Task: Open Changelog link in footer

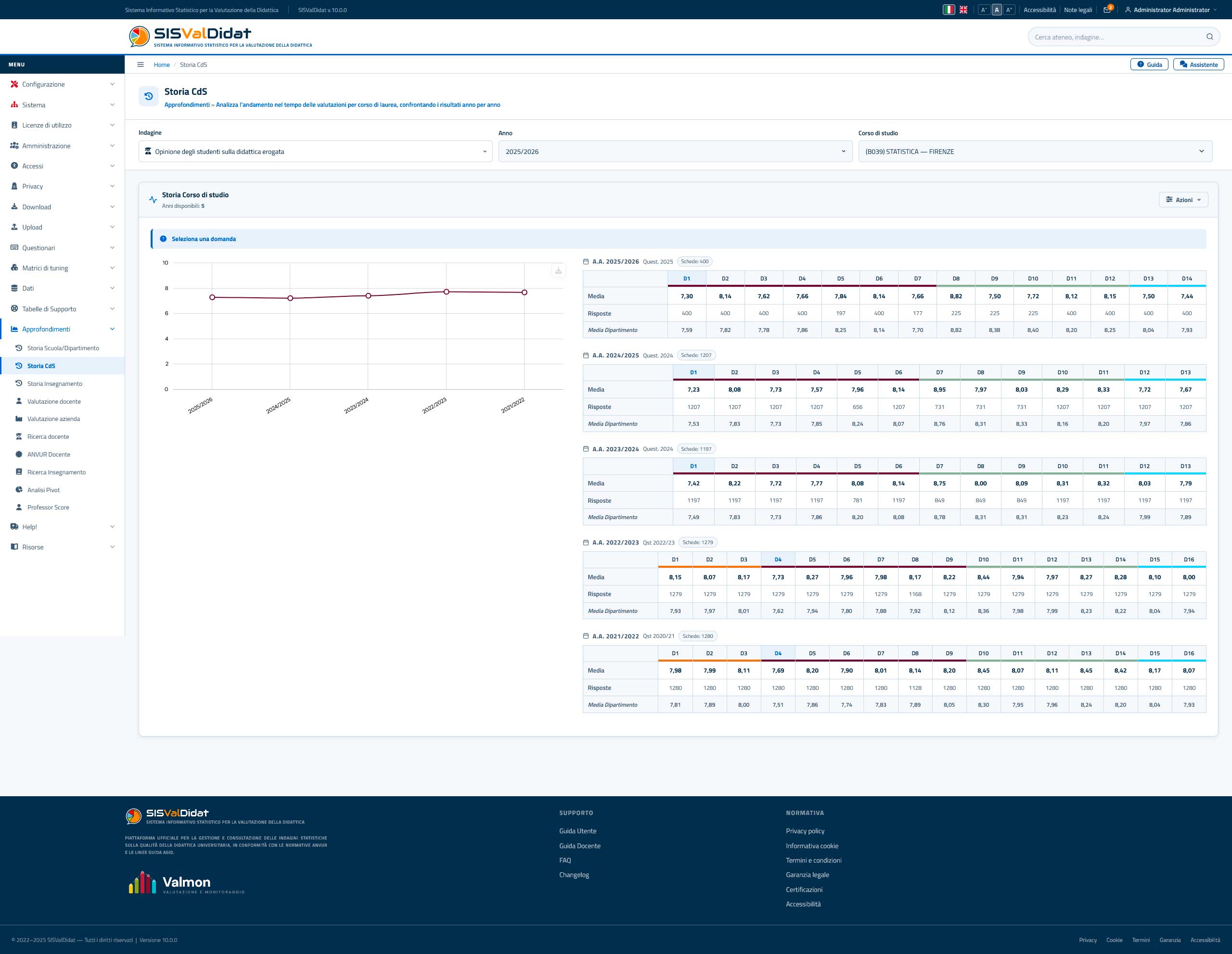Action: click(574, 875)
